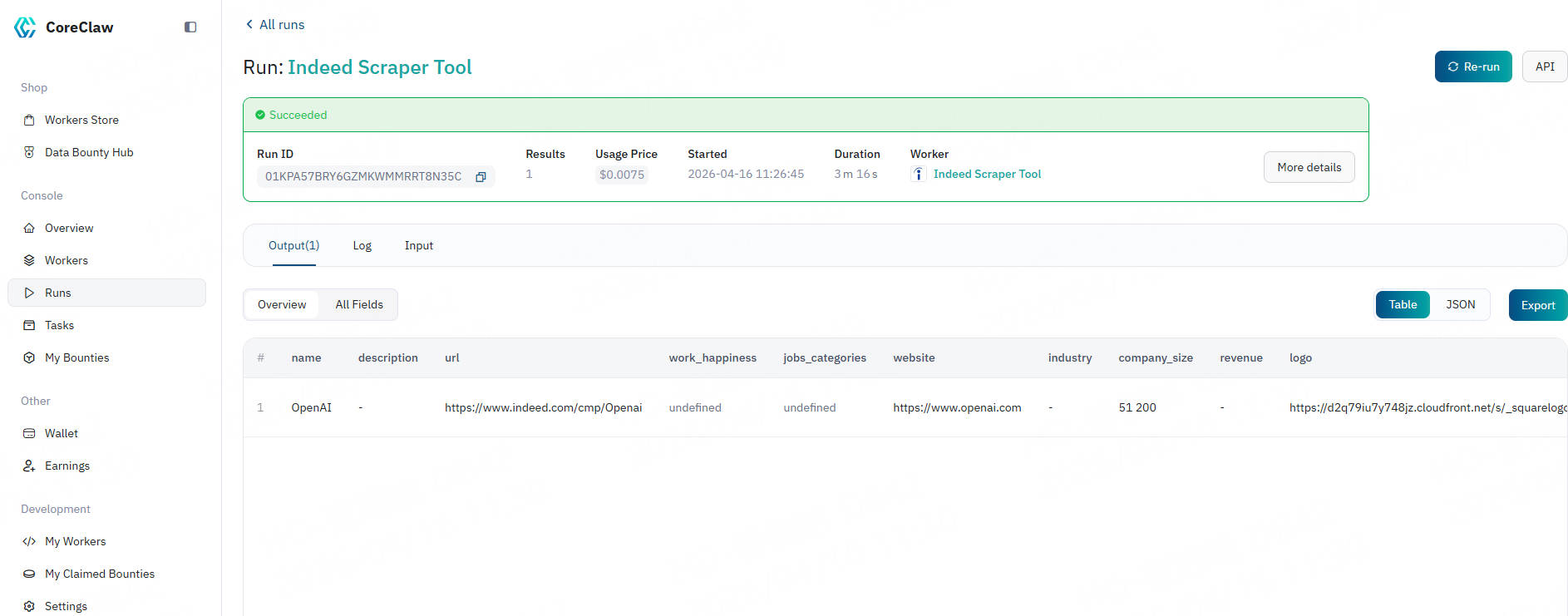The width and height of the screenshot is (1568, 616).
Task: Open Workers Store from sidebar
Action: [81, 120]
